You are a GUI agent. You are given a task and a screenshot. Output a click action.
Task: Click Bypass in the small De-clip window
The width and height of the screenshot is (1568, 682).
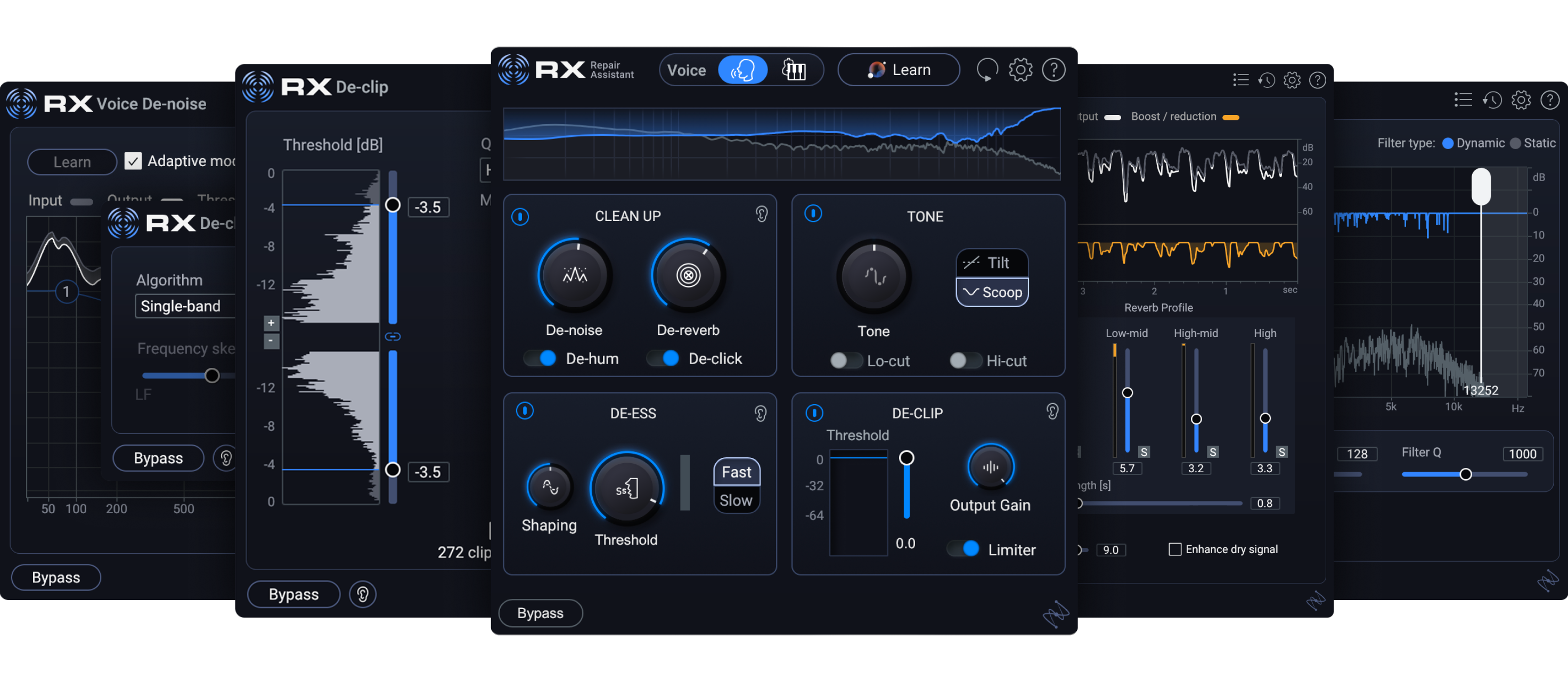158,458
